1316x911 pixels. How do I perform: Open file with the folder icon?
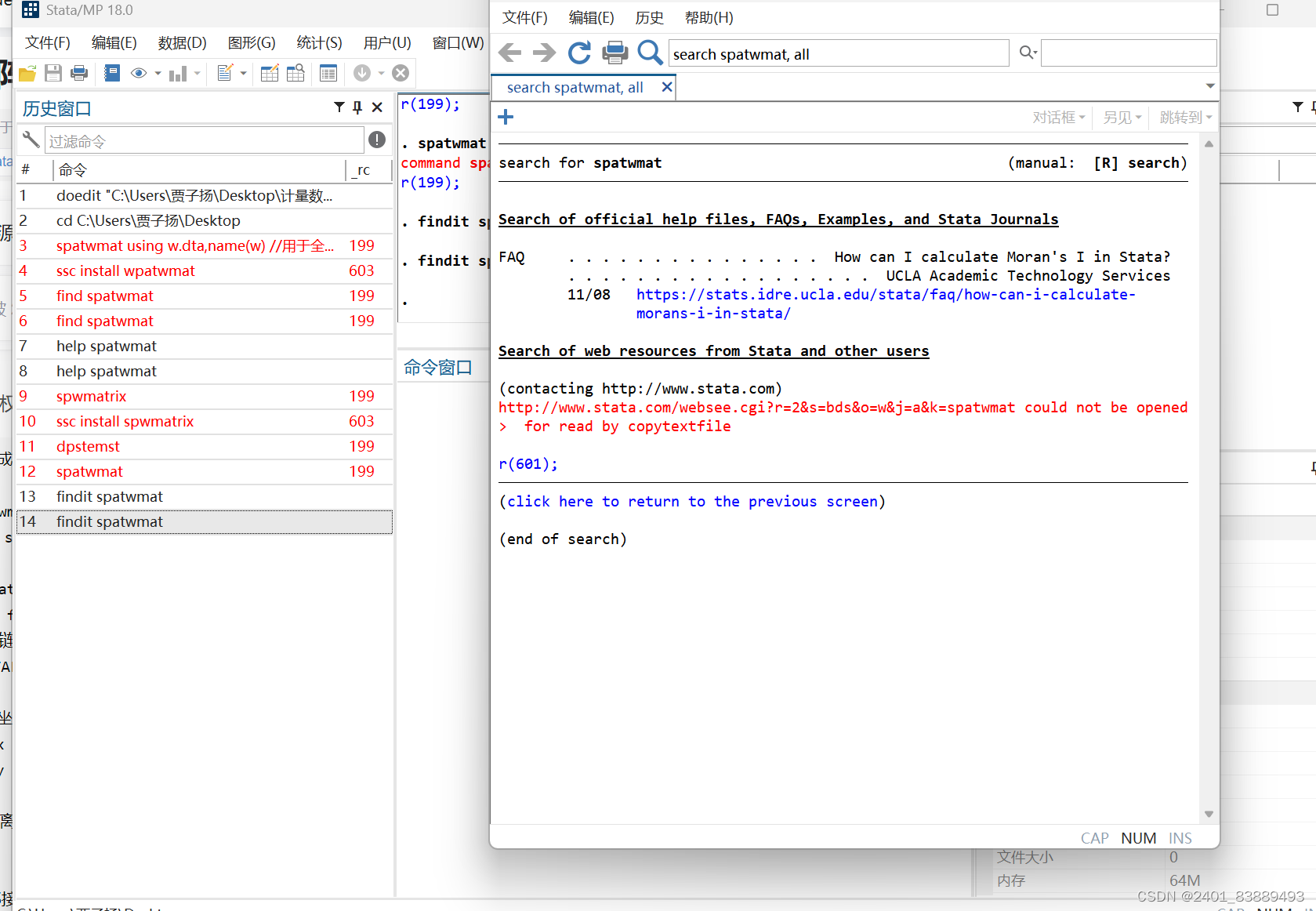pyautogui.click(x=27, y=74)
